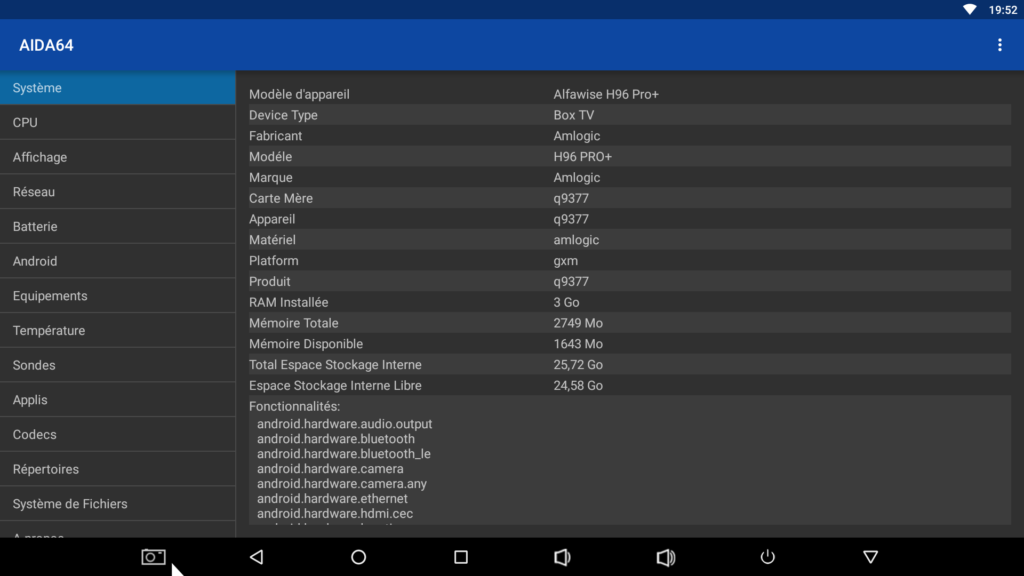This screenshot has height=576, width=1024.
Task: Open the recent apps square button
Action: [x=461, y=556]
